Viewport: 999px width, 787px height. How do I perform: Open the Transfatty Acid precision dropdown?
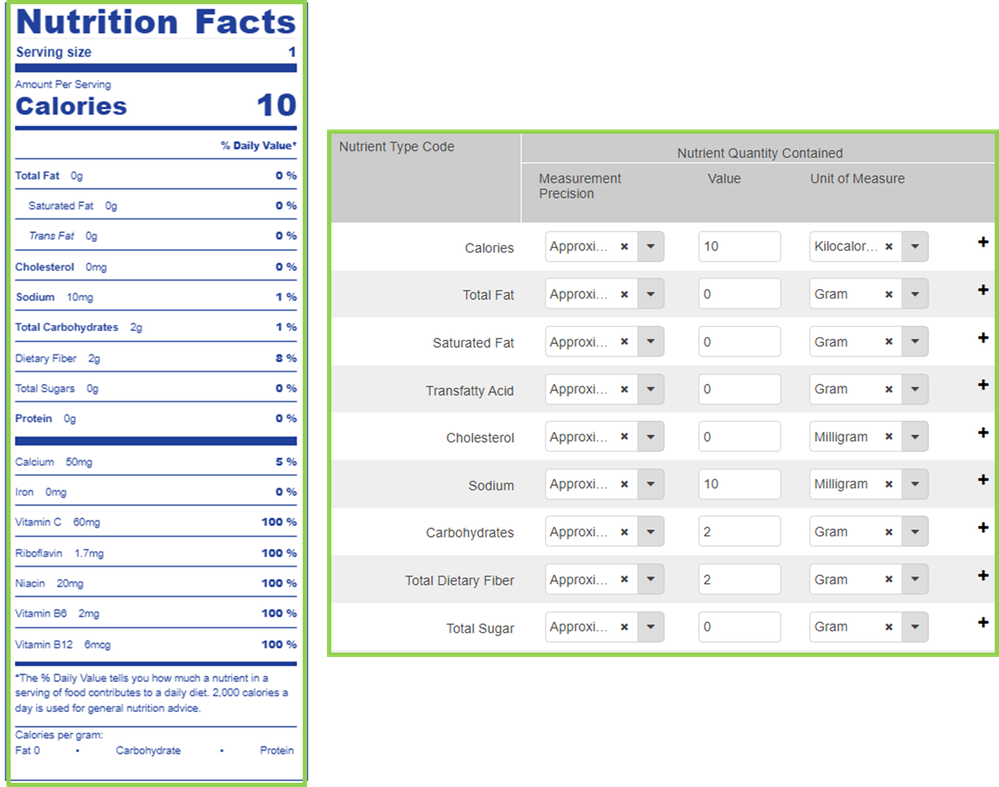point(650,389)
